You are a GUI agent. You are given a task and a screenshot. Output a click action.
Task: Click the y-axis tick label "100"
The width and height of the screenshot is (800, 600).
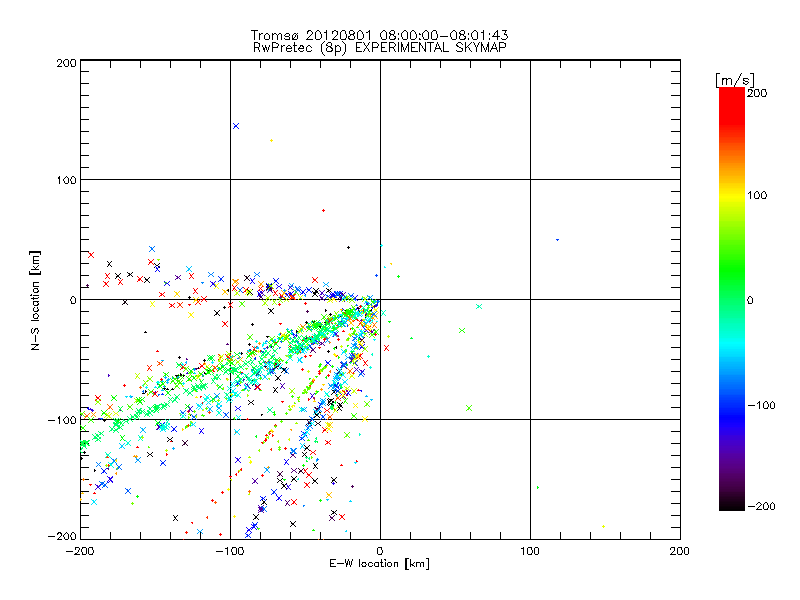click(x=66, y=180)
